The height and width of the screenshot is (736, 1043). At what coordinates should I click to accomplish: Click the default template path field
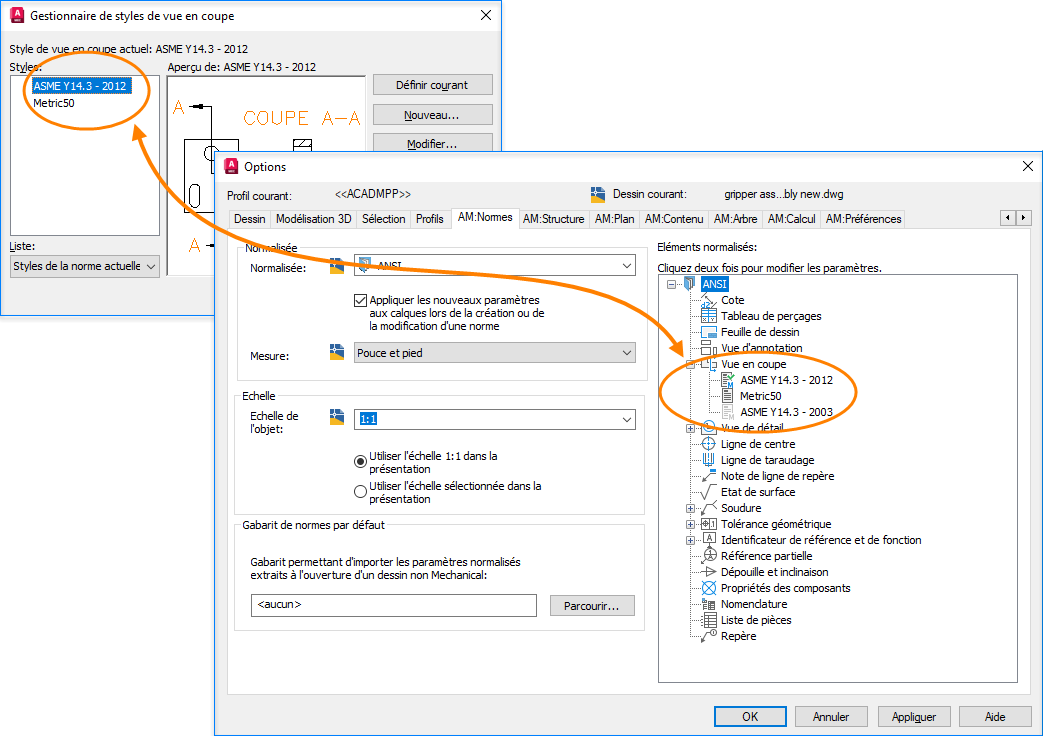pyautogui.click(x=394, y=605)
